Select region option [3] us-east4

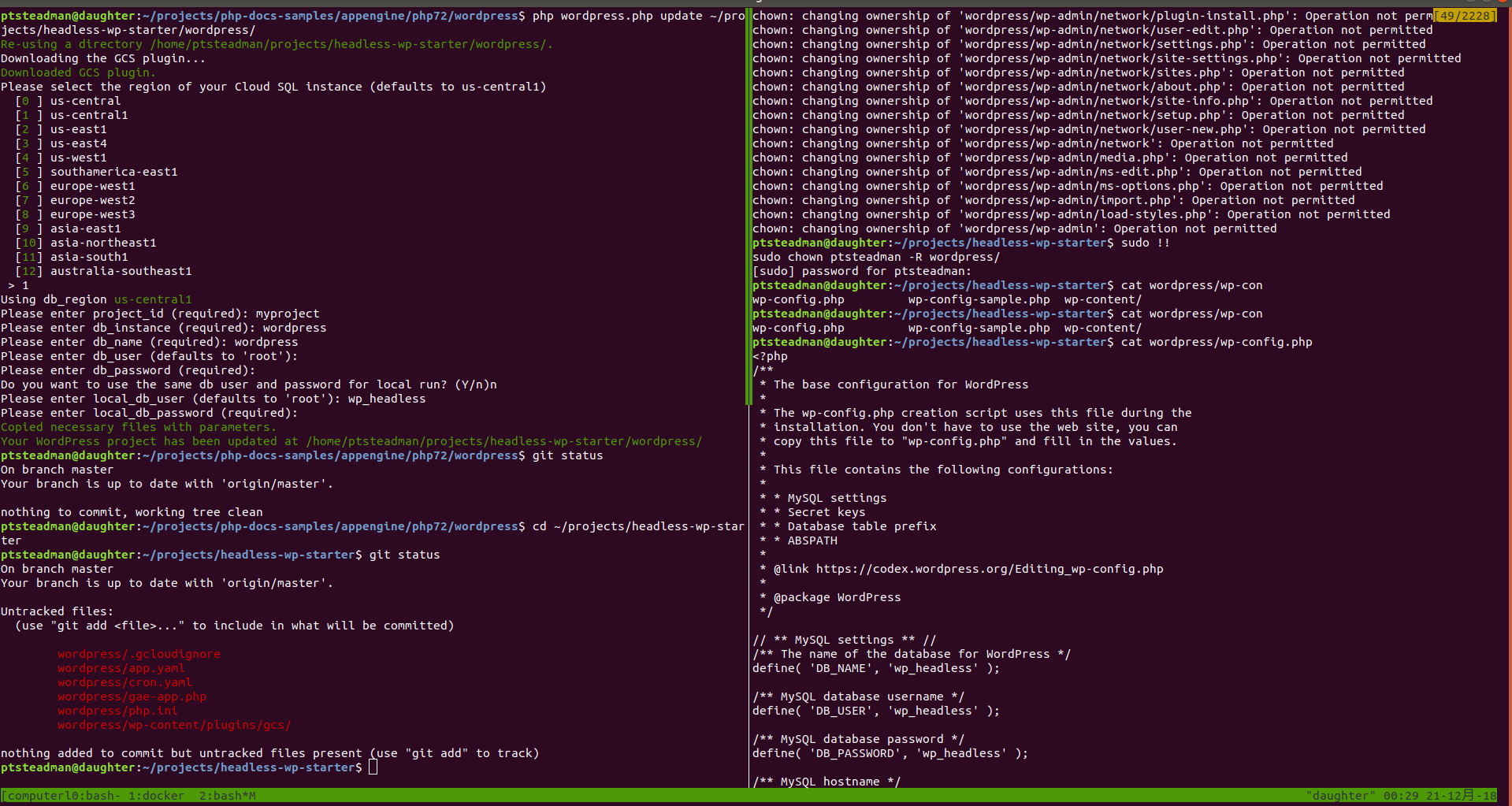(61, 143)
